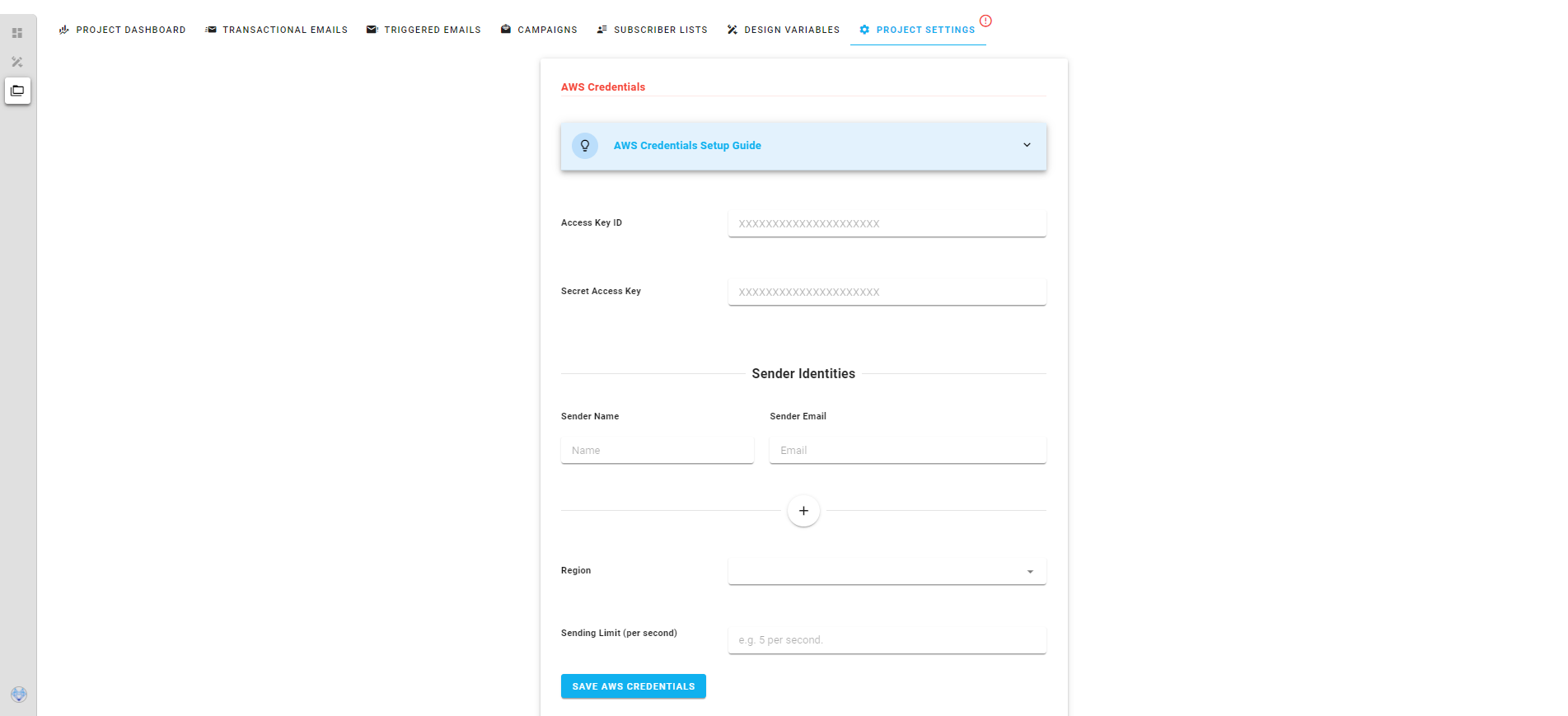The width and height of the screenshot is (1568, 716).
Task: Click the red alert icon beside Project Settings
Action: pos(985,21)
